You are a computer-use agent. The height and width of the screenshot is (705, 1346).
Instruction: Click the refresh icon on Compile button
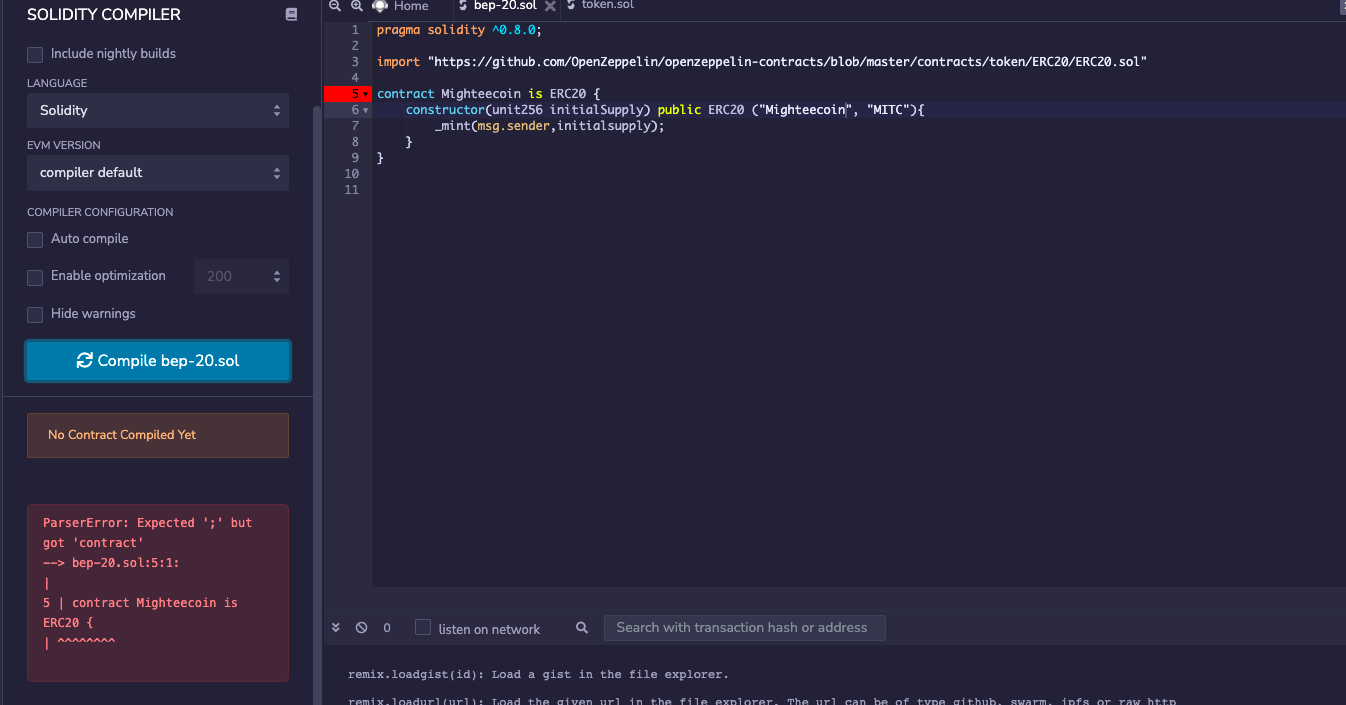point(85,361)
